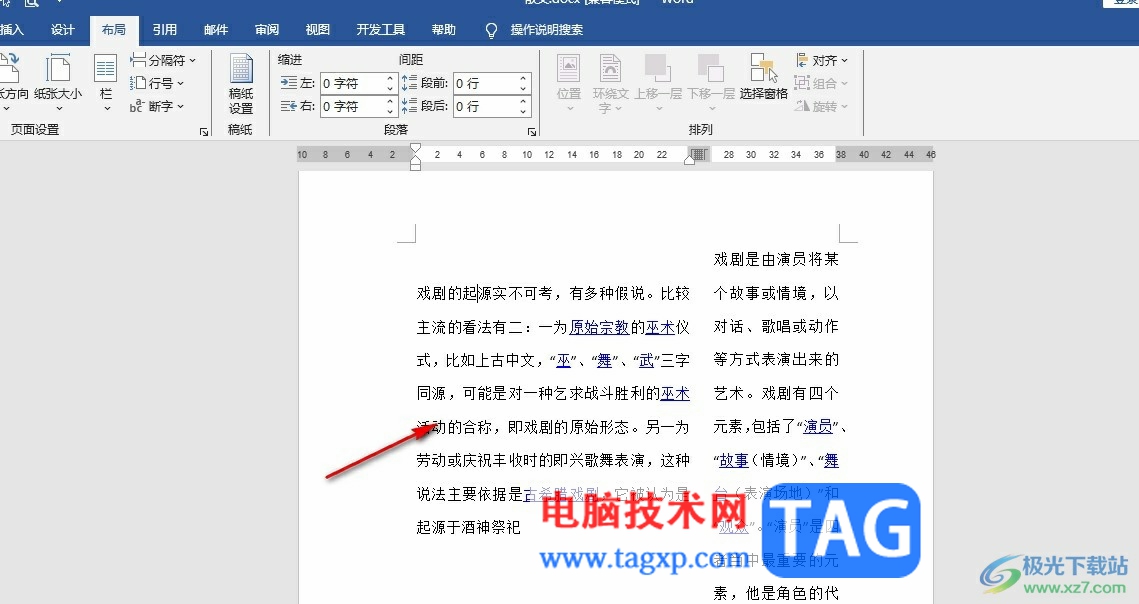The width and height of the screenshot is (1139, 604).
Task: Open 段落 paragraph dialog launcher
Action: (x=532, y=132)
